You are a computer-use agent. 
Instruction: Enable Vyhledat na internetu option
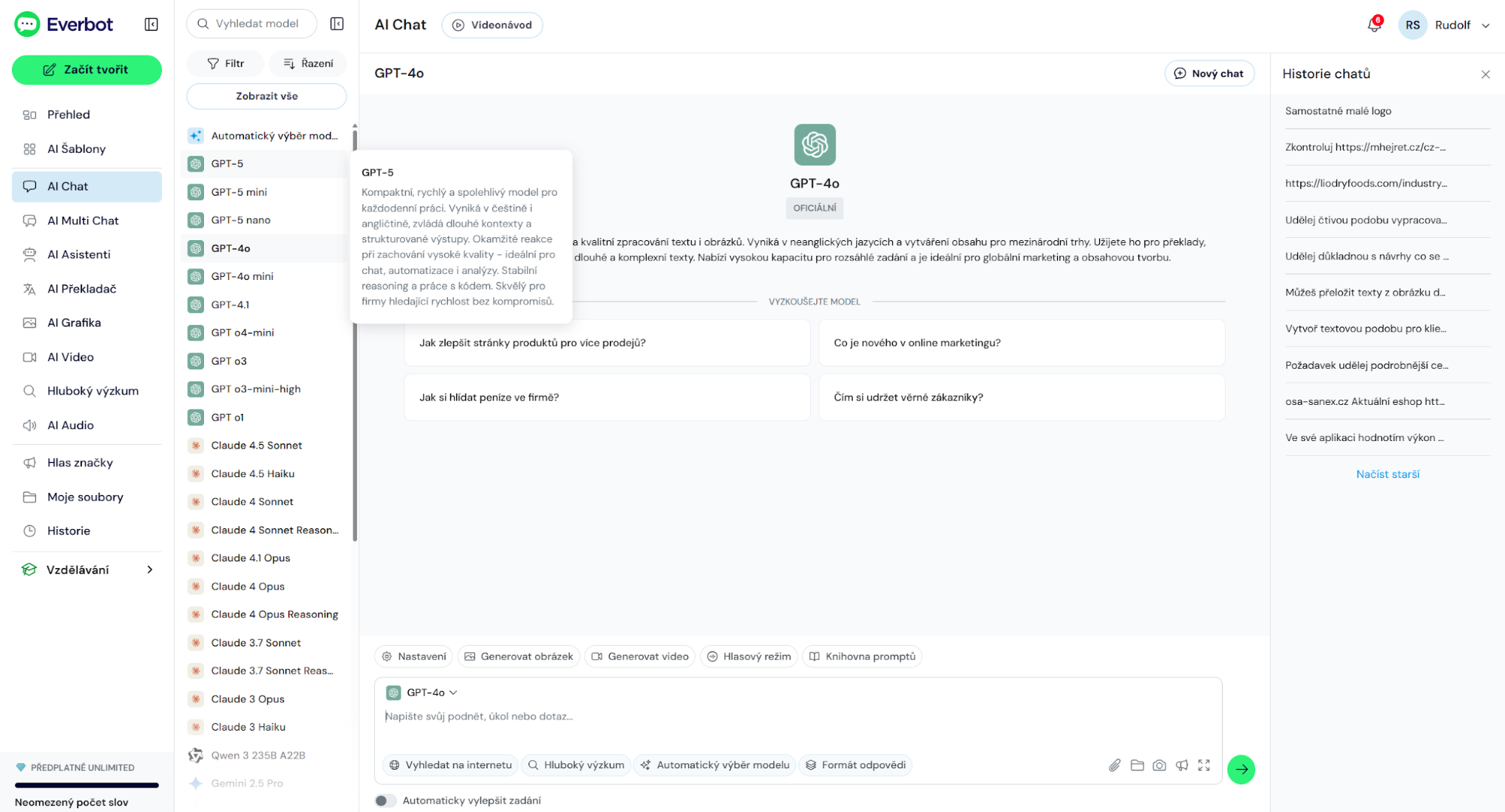(450, 765)
